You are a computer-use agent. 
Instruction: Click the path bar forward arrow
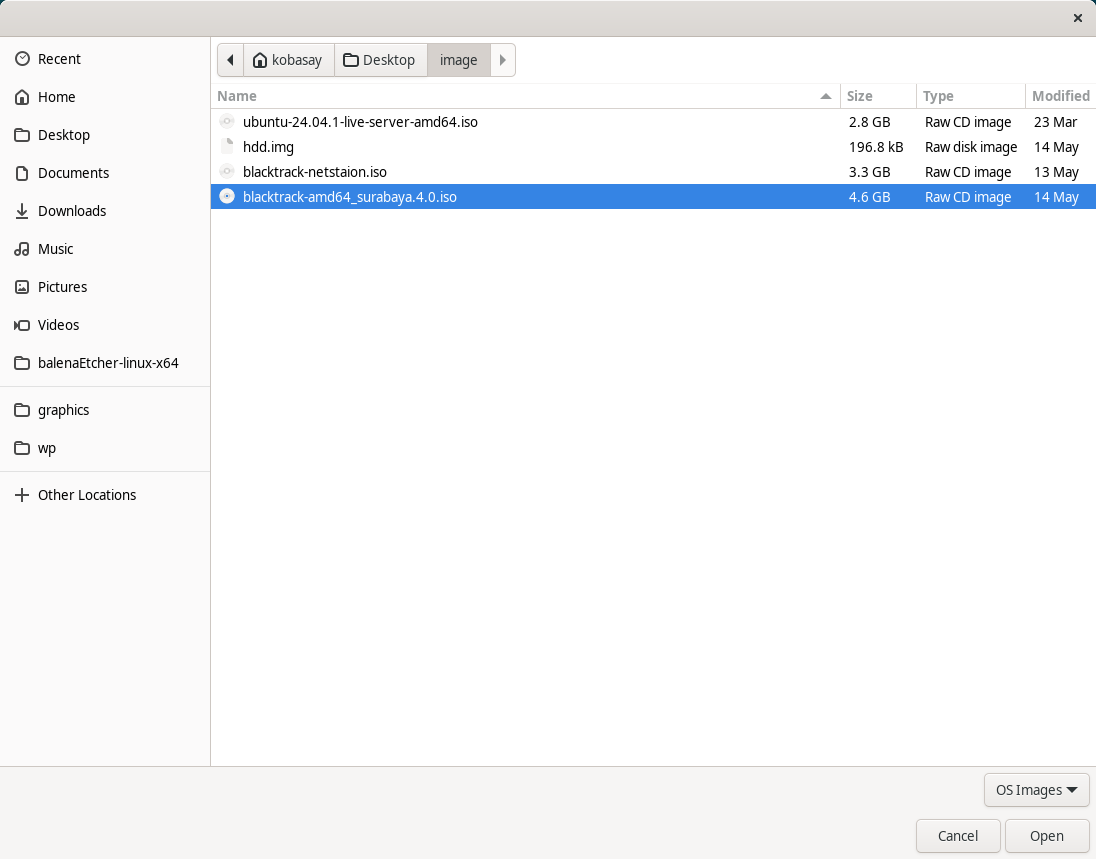tap(503, 60)
